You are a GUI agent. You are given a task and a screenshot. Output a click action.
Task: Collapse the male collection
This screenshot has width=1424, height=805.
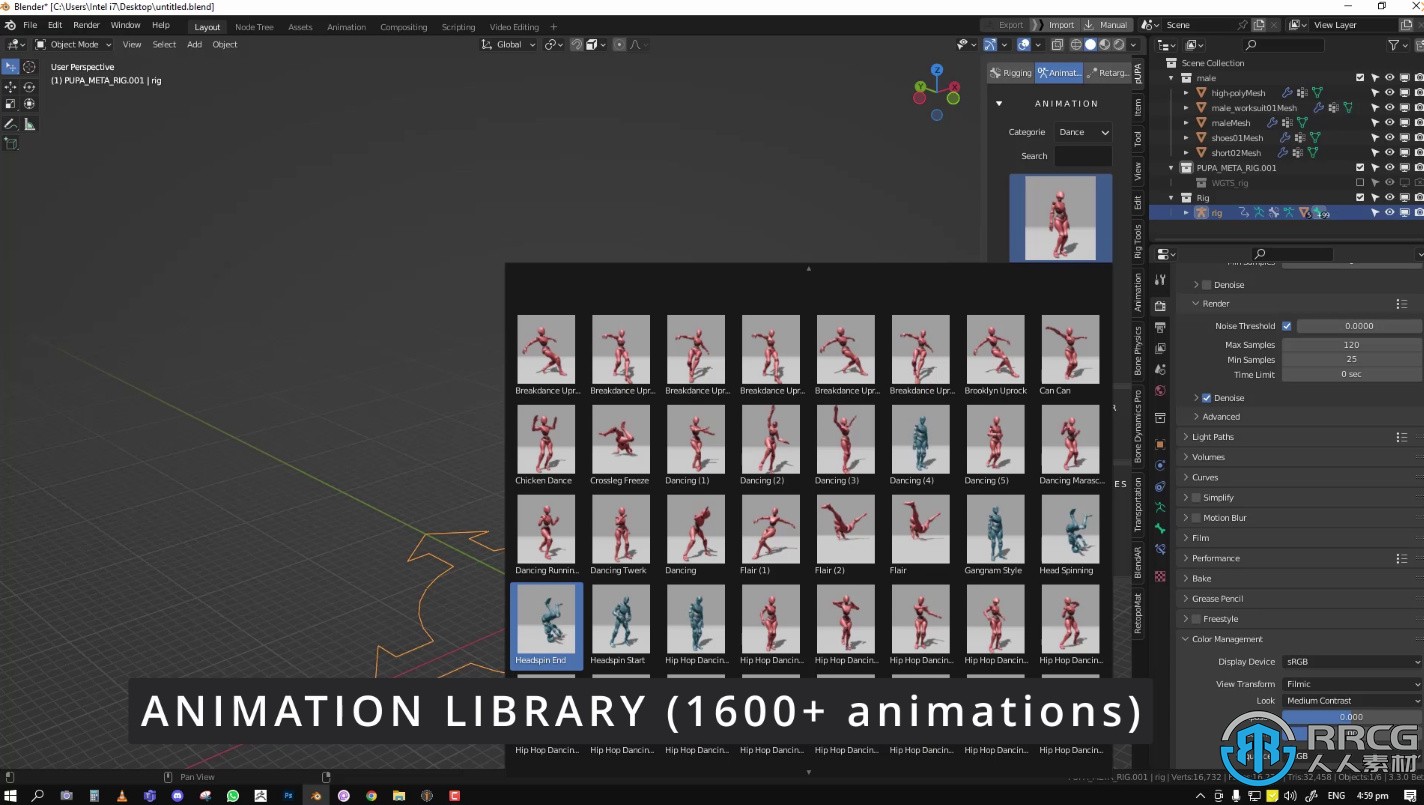click(x=1172, y=77)
